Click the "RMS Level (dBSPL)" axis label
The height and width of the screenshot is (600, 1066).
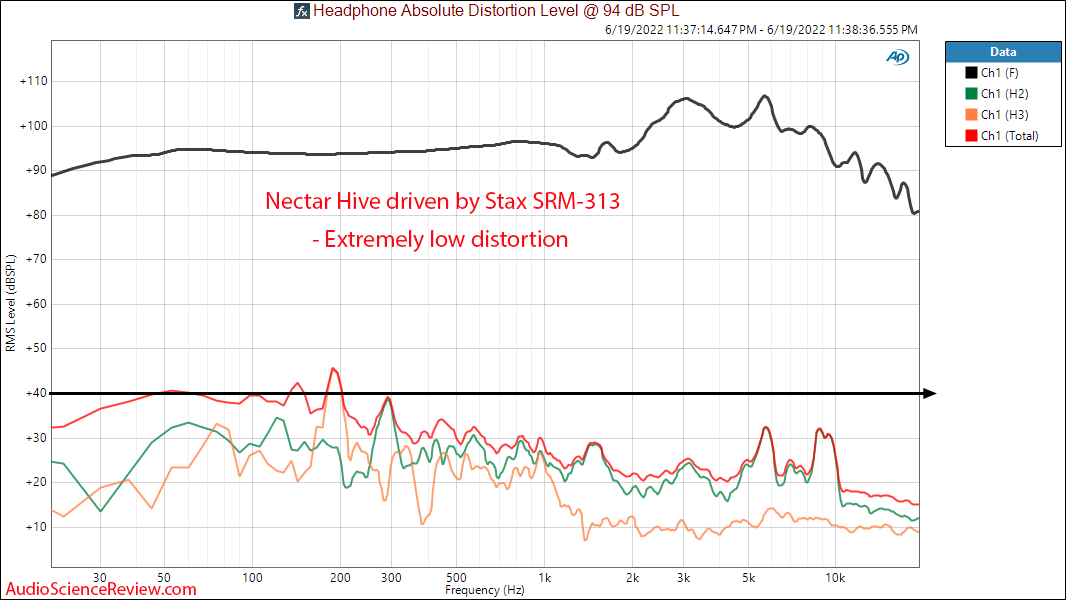point(10,303)
